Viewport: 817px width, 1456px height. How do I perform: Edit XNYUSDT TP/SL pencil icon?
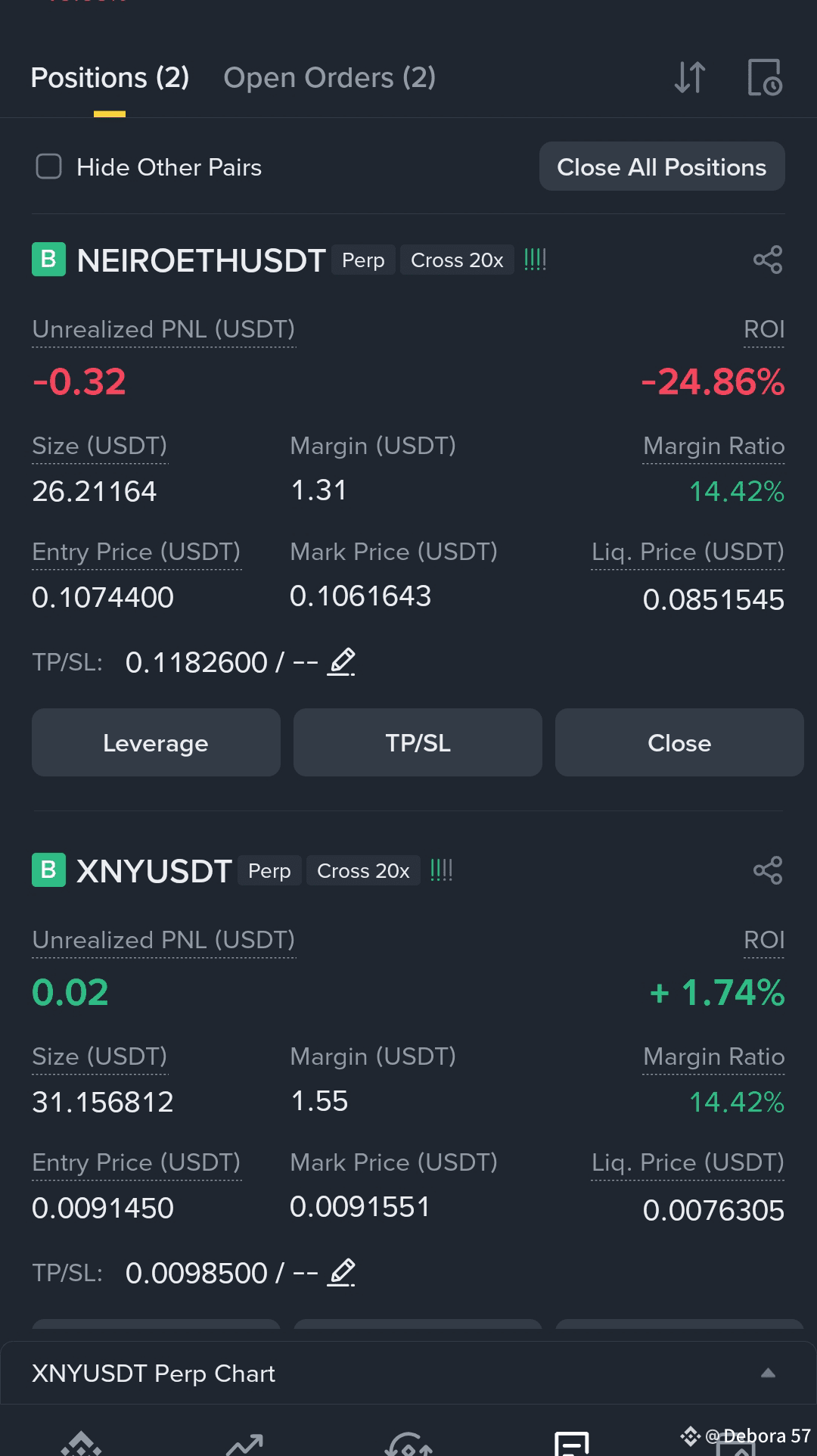[341, 1273]
